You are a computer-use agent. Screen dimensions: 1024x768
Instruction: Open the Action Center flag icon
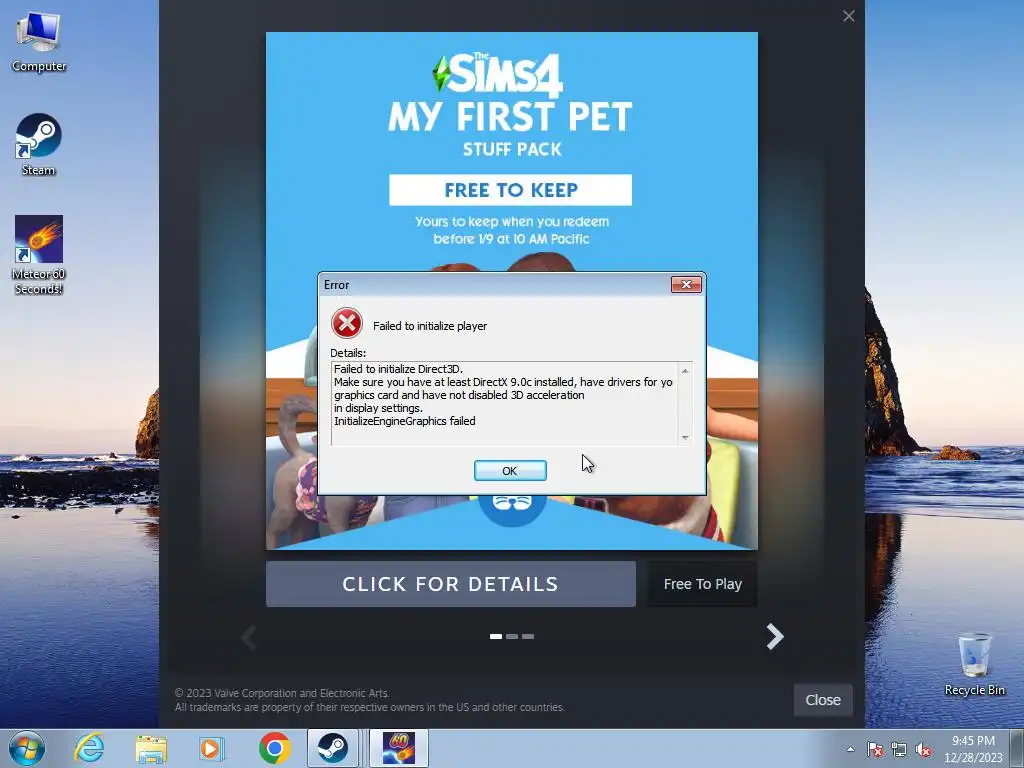pyautogui.click(x=875, y=749)
